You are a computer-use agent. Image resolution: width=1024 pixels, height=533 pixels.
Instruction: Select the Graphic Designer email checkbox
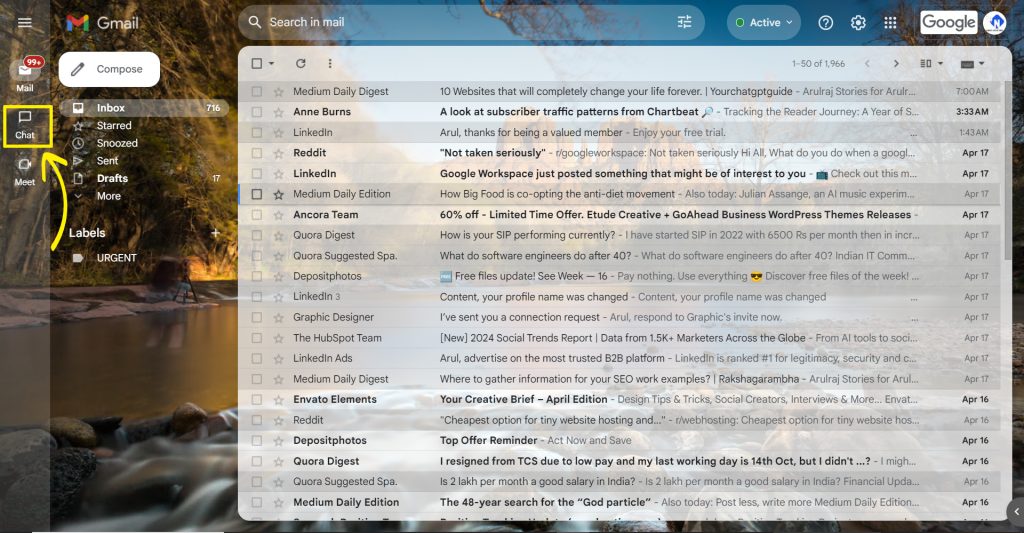(x=257, y=317)
